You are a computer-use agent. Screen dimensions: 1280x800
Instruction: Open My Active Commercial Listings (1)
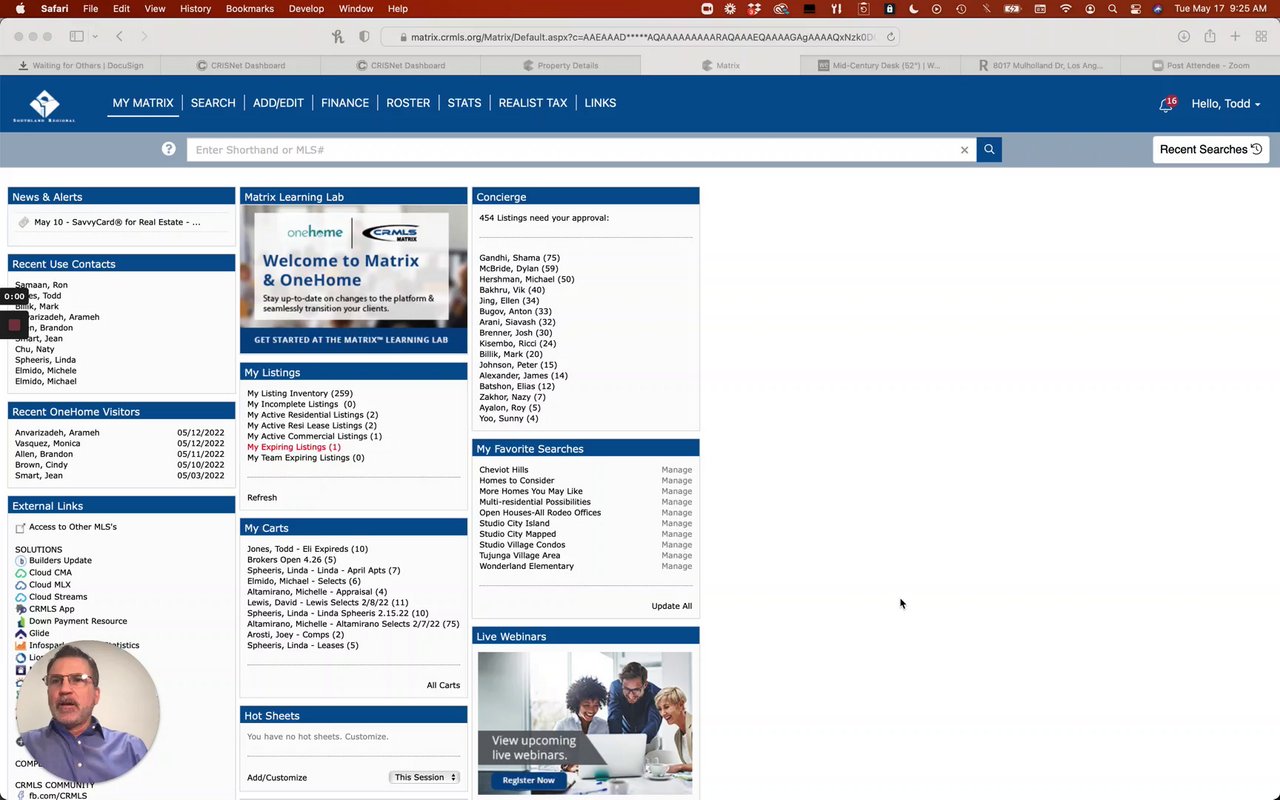[x=314, y=436]
